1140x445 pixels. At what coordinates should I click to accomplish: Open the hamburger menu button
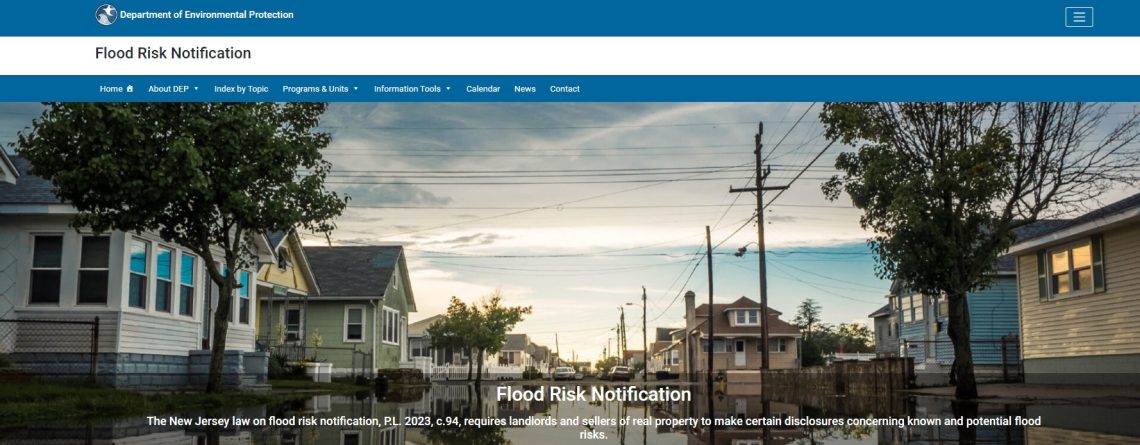[x=1079, y=17]
